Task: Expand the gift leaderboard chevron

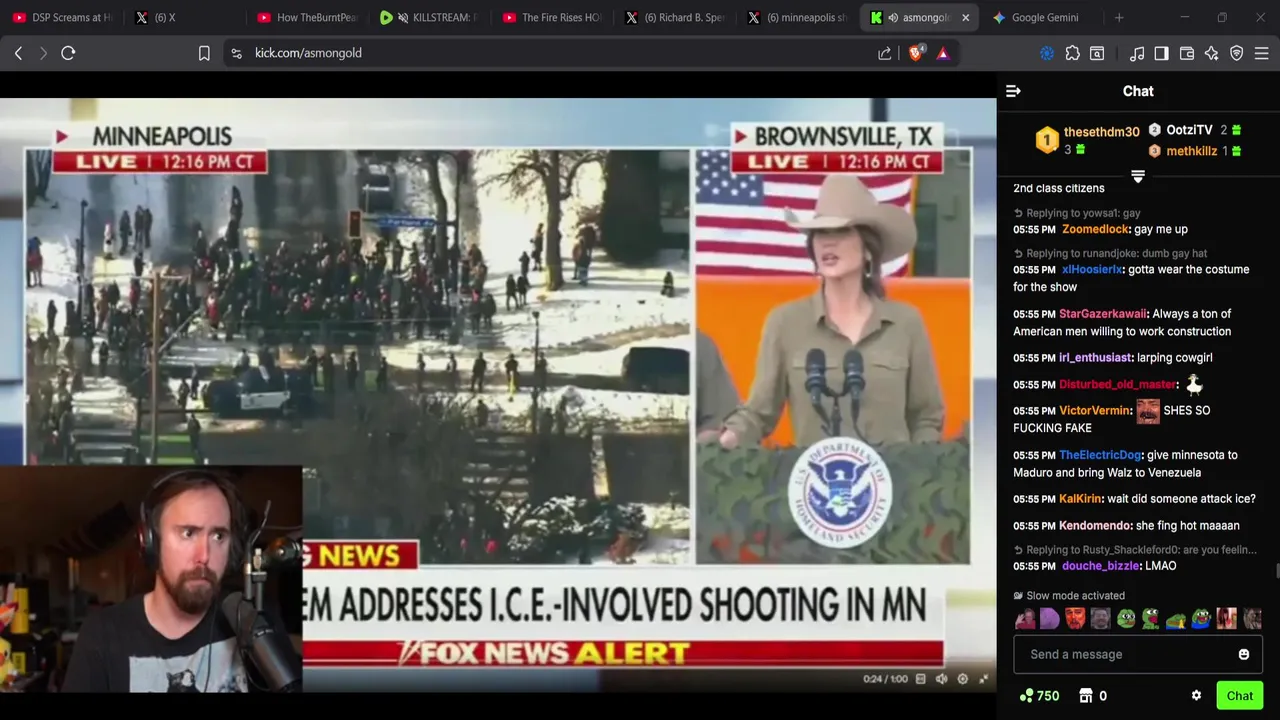Action: pos(1137,177)
